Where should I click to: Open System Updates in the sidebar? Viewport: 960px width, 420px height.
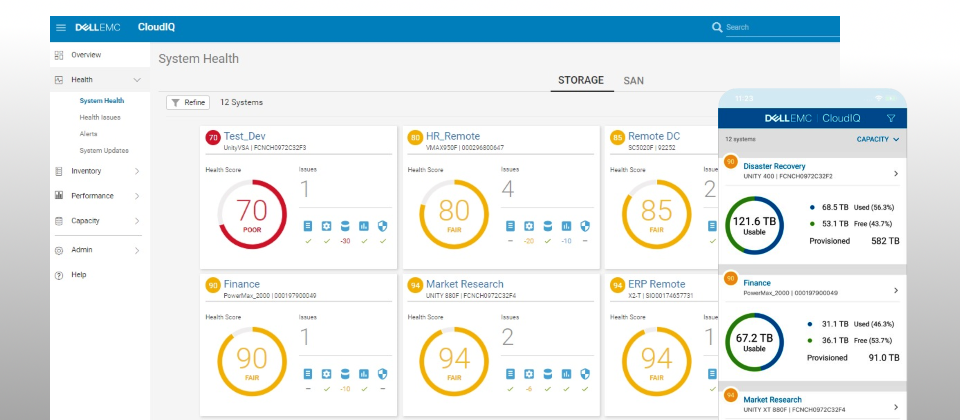pyautogui.click(x=104, y=151)
